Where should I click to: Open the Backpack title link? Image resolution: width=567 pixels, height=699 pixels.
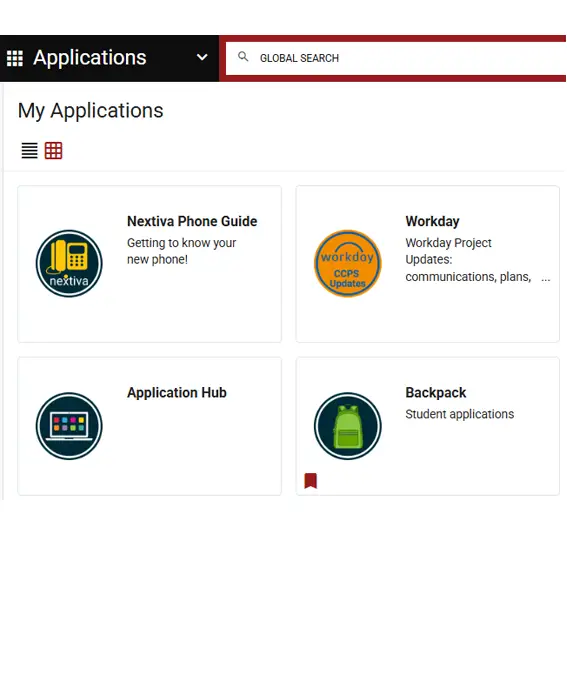click(436, 393)
